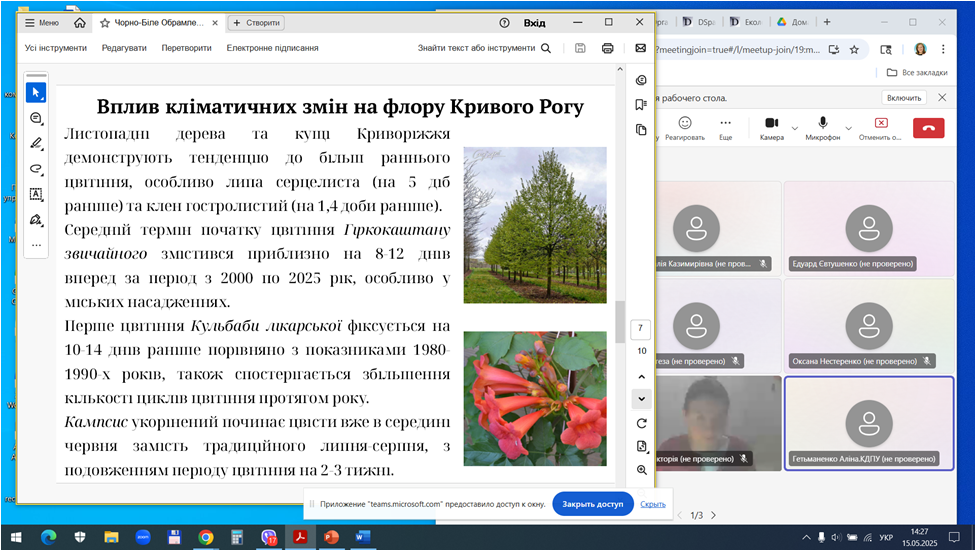This screenshot has width=976, height=551.
Task: Rotate the page with the rotate icon
Action: (641, 423)
